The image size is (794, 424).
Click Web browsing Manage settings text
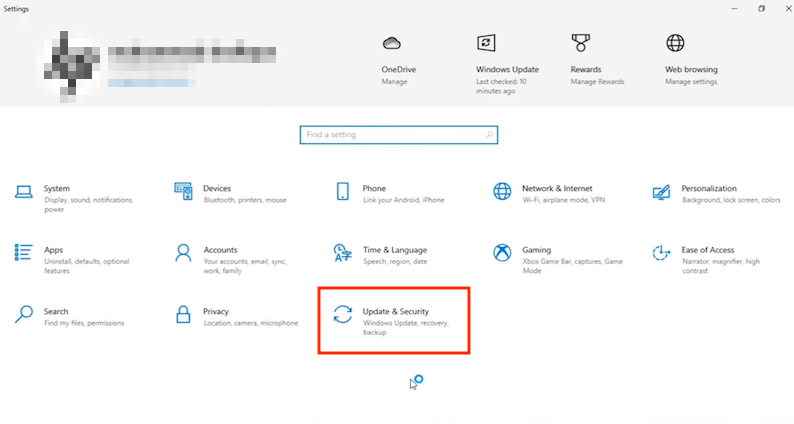coord(691,82)
